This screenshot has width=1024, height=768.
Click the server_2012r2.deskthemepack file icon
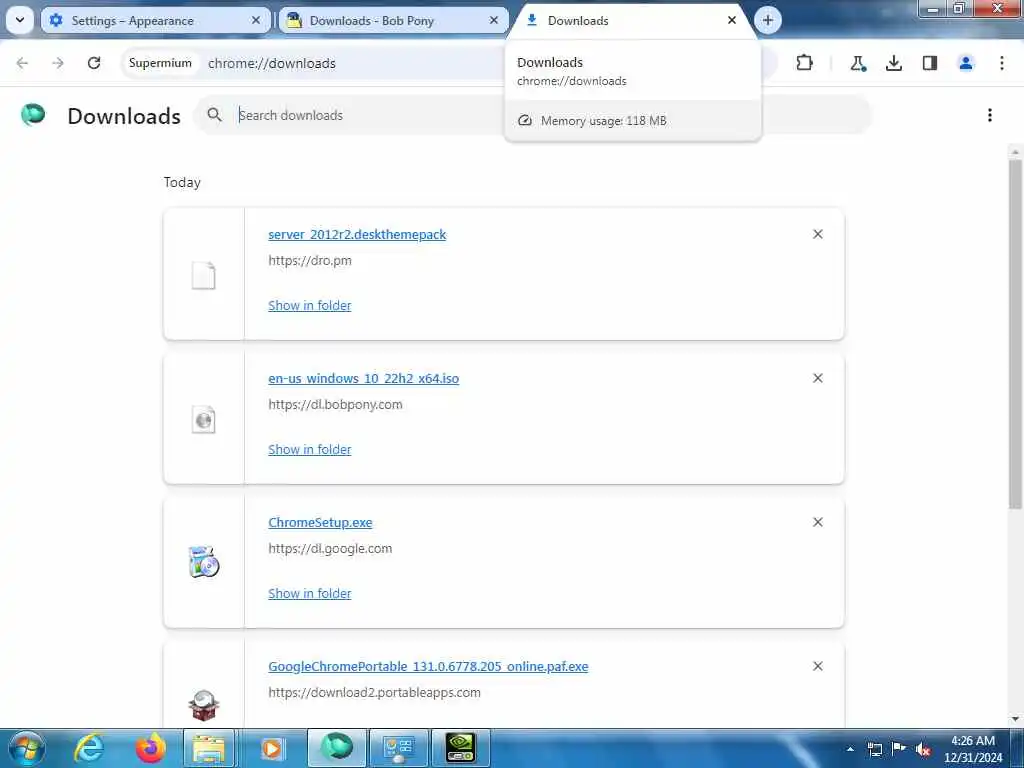[203, 276]
